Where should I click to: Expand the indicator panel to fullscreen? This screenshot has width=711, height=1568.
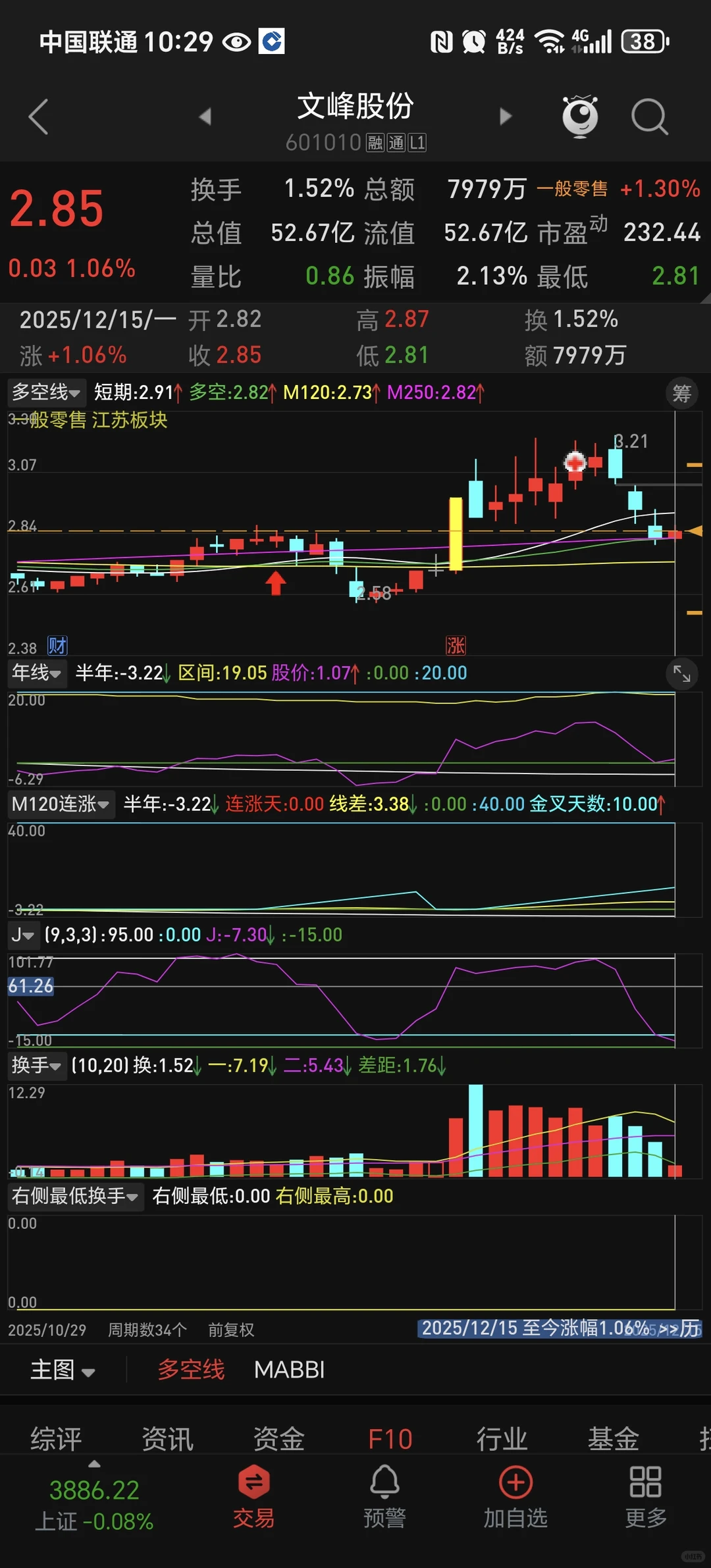click(681, 673)
